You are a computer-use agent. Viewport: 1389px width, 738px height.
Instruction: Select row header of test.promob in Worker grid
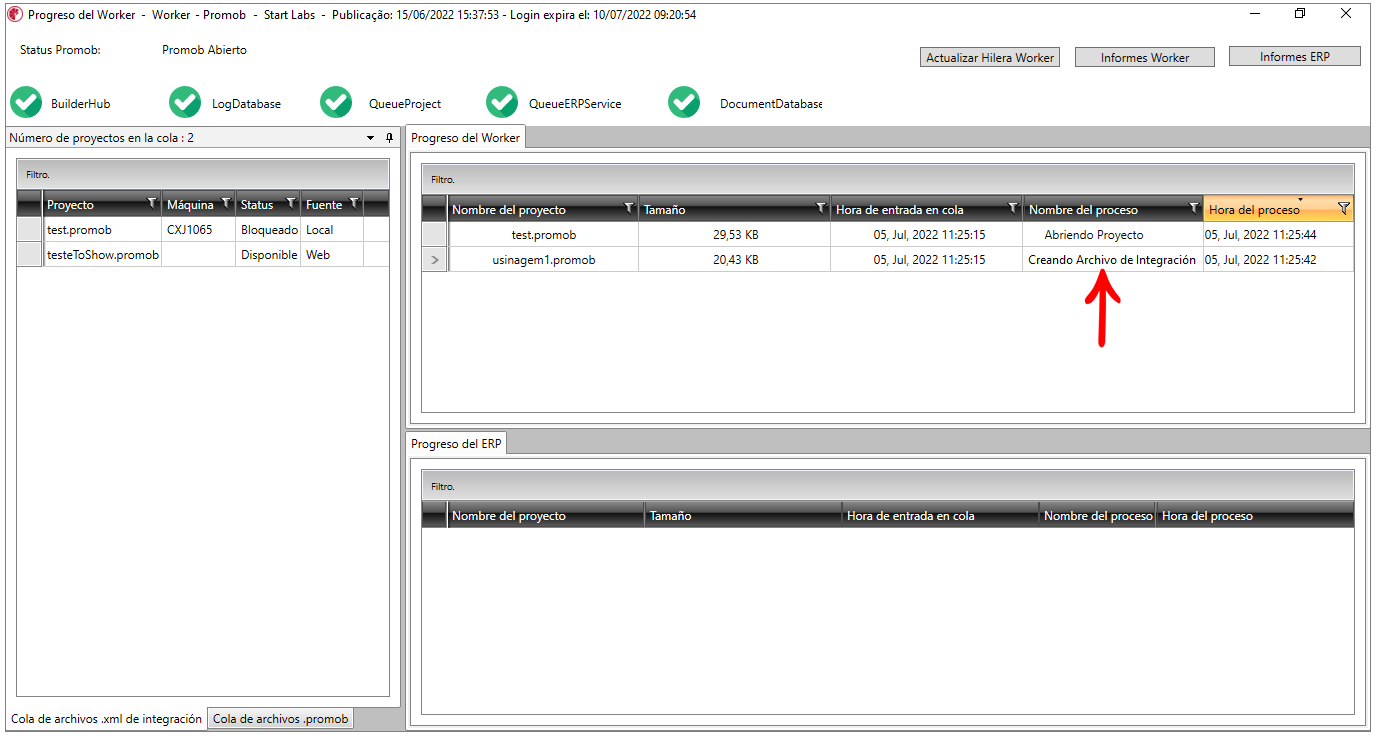[x=434, y=235]
